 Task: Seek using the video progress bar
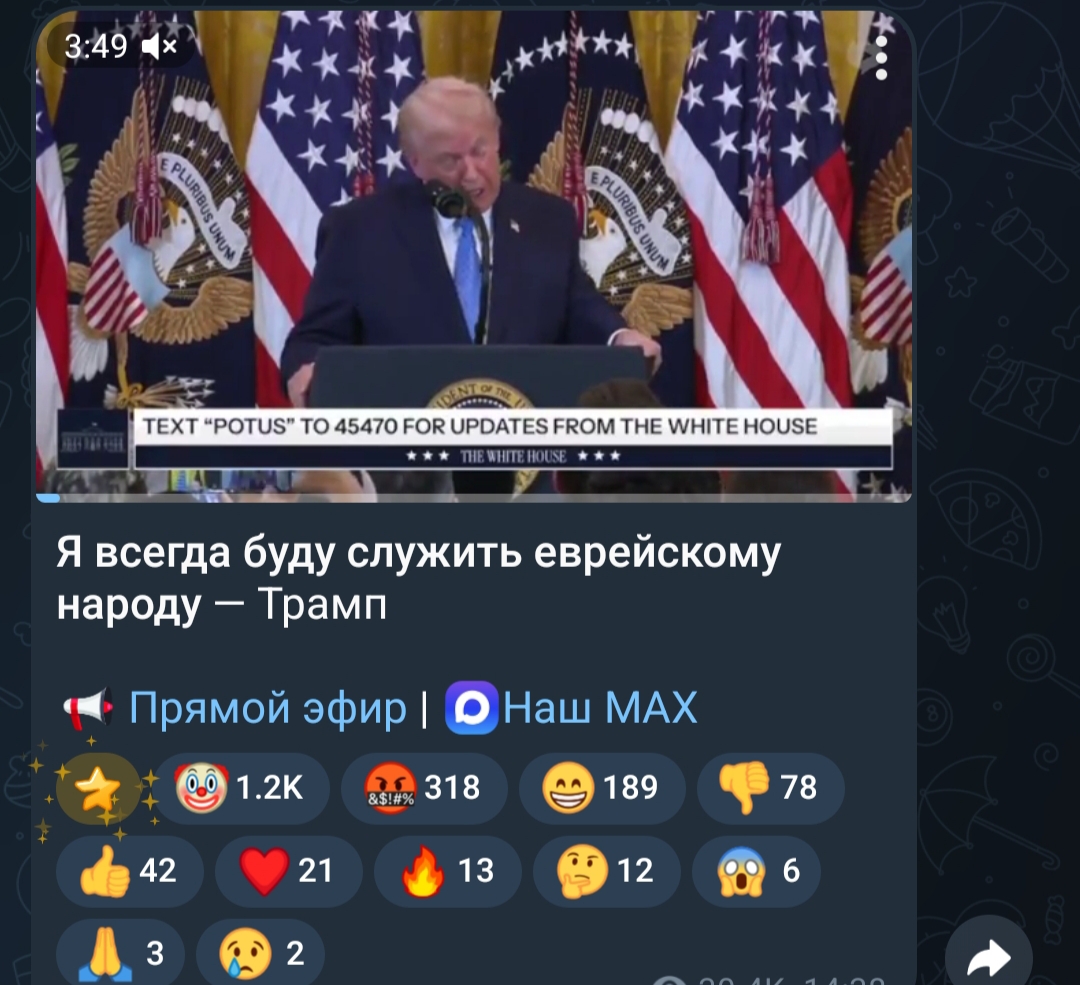coord(474,498)
